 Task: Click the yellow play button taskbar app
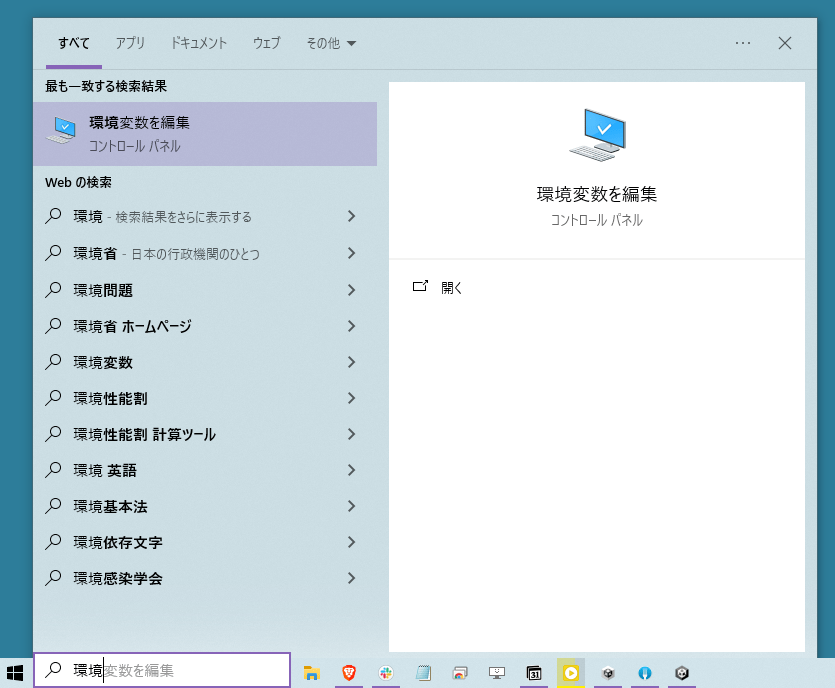pyautogui.click(x=571, y=673)
